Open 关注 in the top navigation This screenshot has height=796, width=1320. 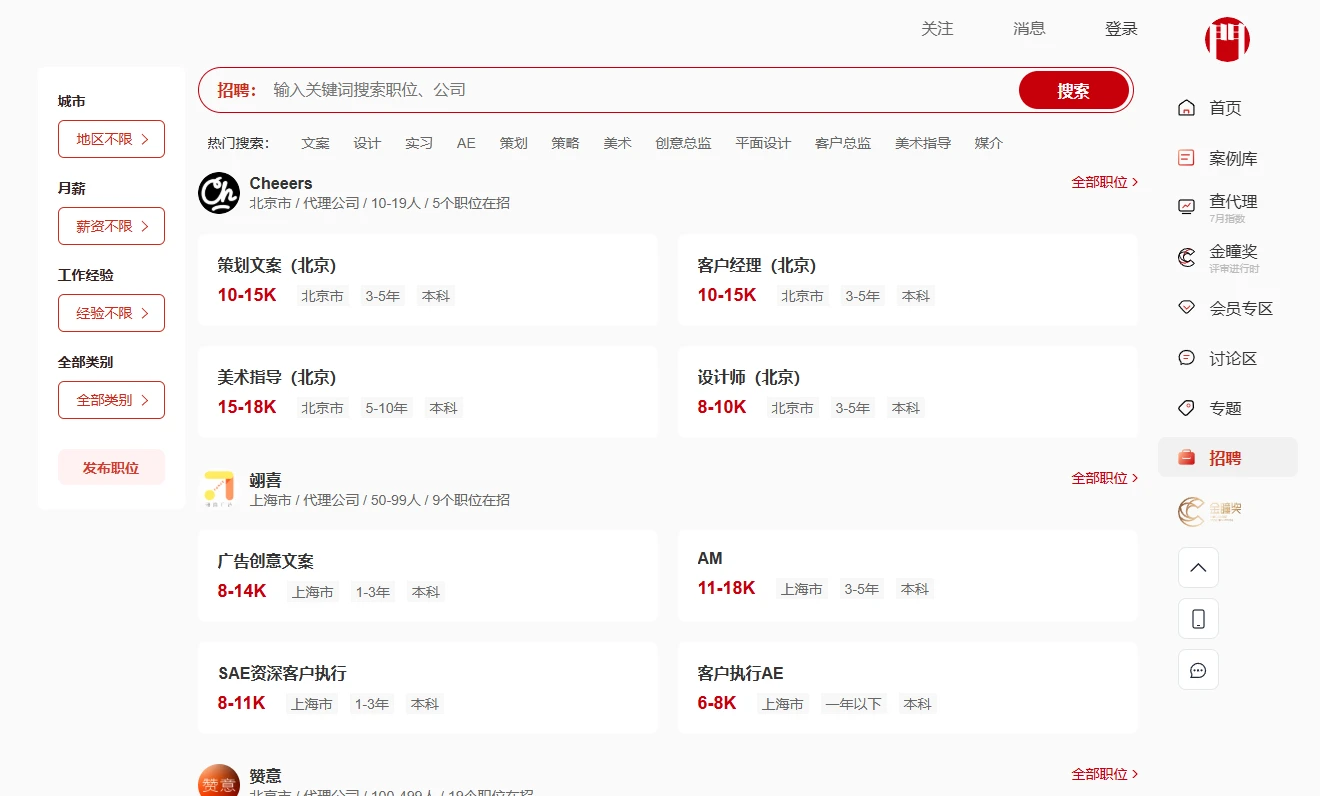click(x=938, y=29)
